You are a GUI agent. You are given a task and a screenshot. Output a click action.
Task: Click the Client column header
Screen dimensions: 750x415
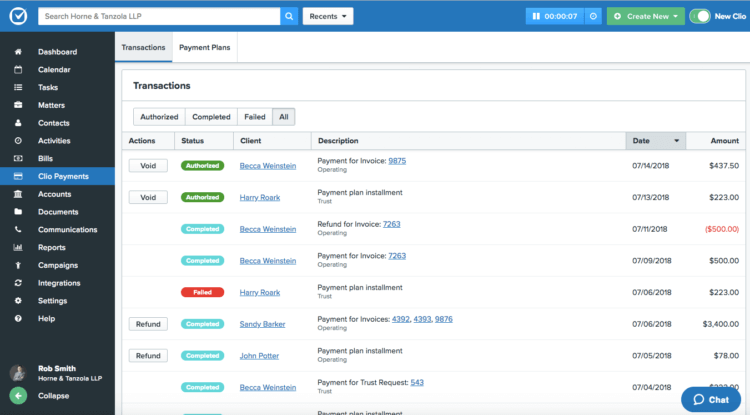pyautogui.click(x=272, y=141)
